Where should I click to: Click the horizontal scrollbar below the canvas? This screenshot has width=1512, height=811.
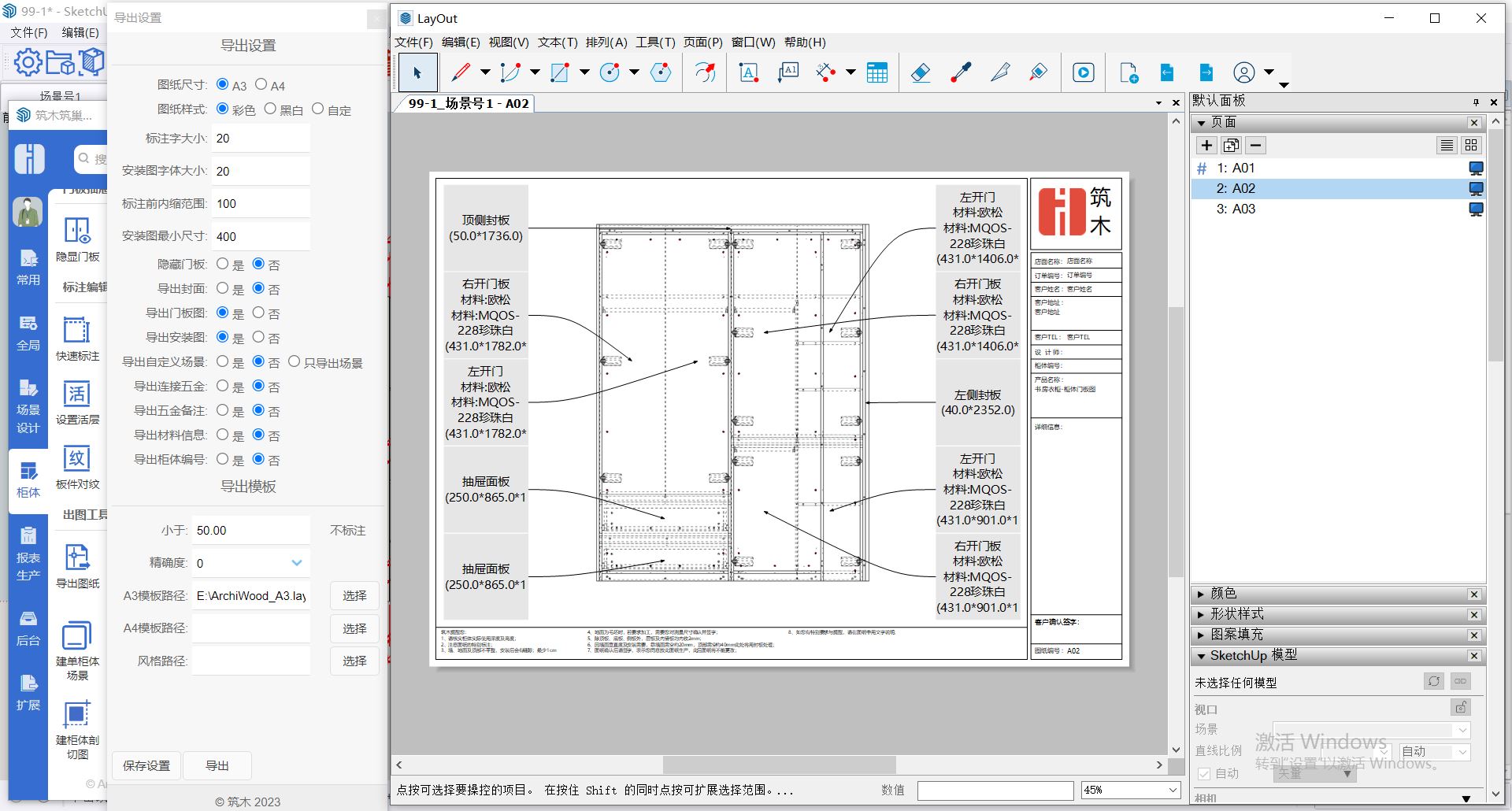(779, 765)
